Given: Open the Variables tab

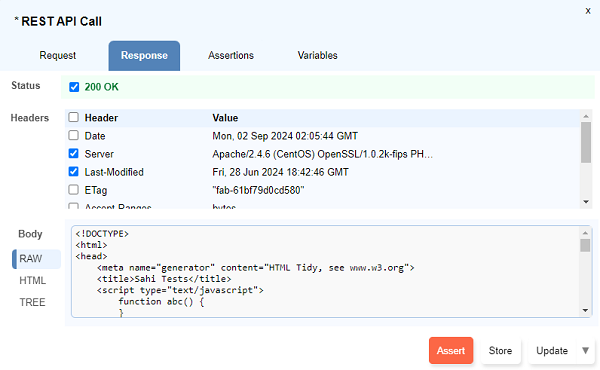Looking at the screenshot, I should 318,55.
